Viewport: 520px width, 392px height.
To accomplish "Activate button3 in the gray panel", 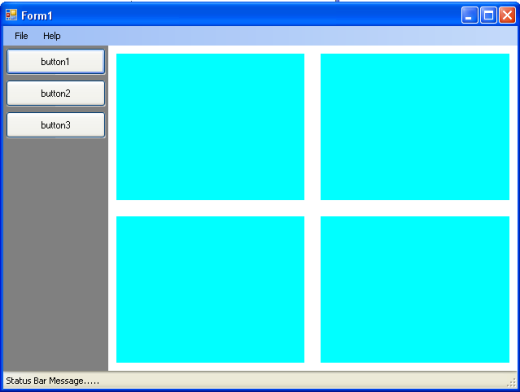I will click(x=56, y=125).
